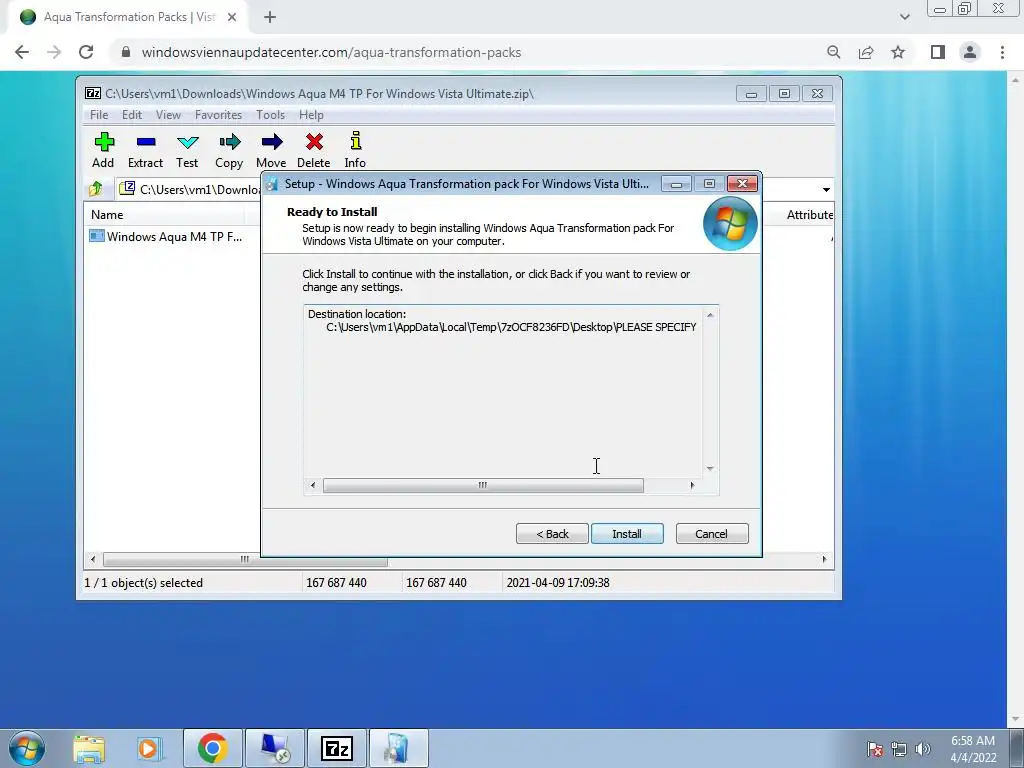The image size is (1024, 768).
Task: Click the Setup summary scroll left arrow
Action: pyautogui.click(x=313, y=485)
